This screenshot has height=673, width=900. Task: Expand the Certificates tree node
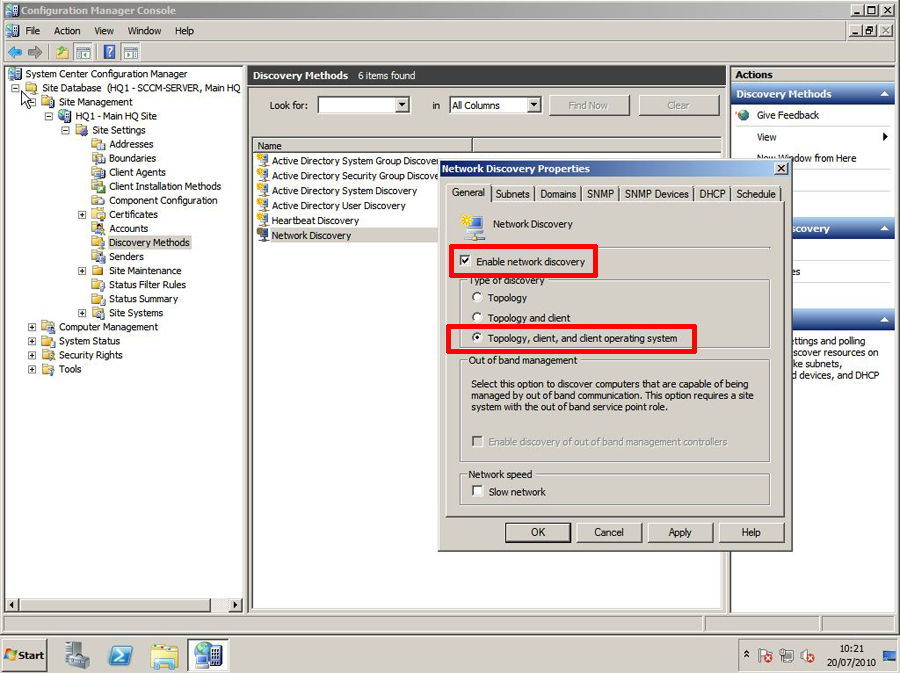pos(82,215)
